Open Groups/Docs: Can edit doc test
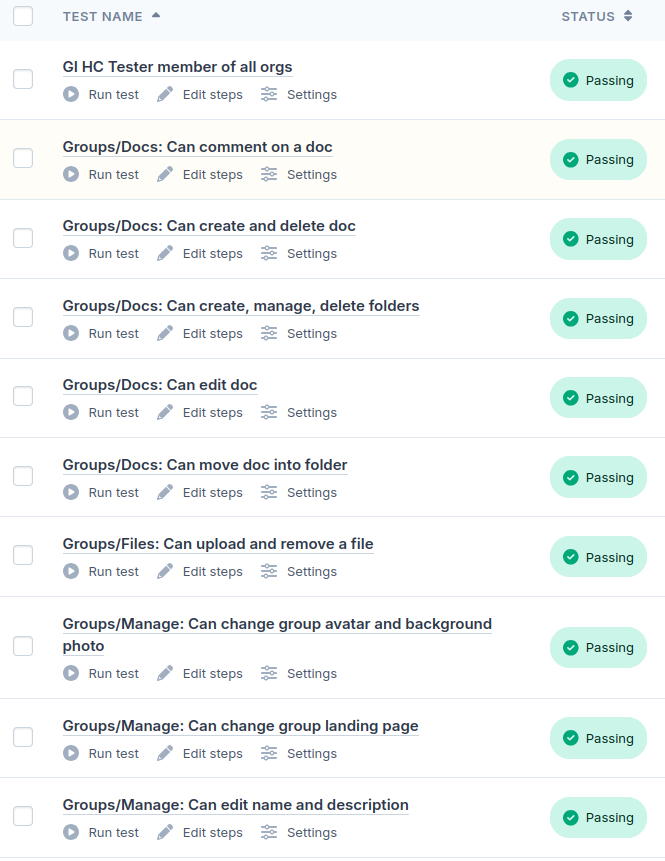This screenshot has height=861, width=665. (160, 385)
